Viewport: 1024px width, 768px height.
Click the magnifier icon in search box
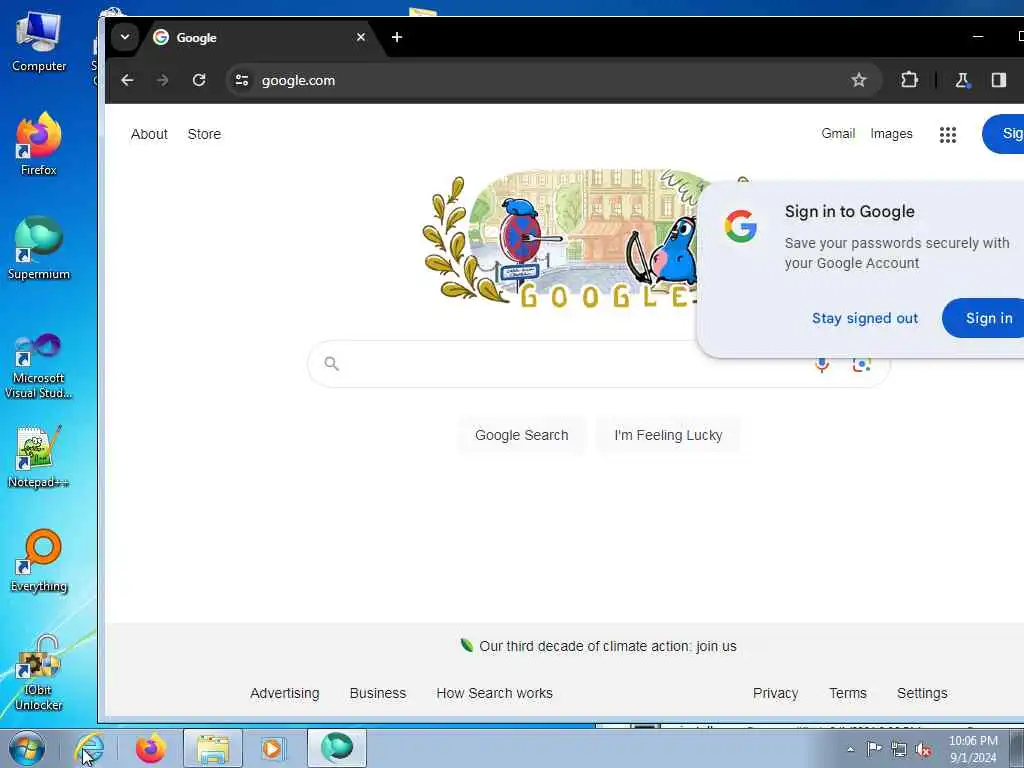coord(331,364)
